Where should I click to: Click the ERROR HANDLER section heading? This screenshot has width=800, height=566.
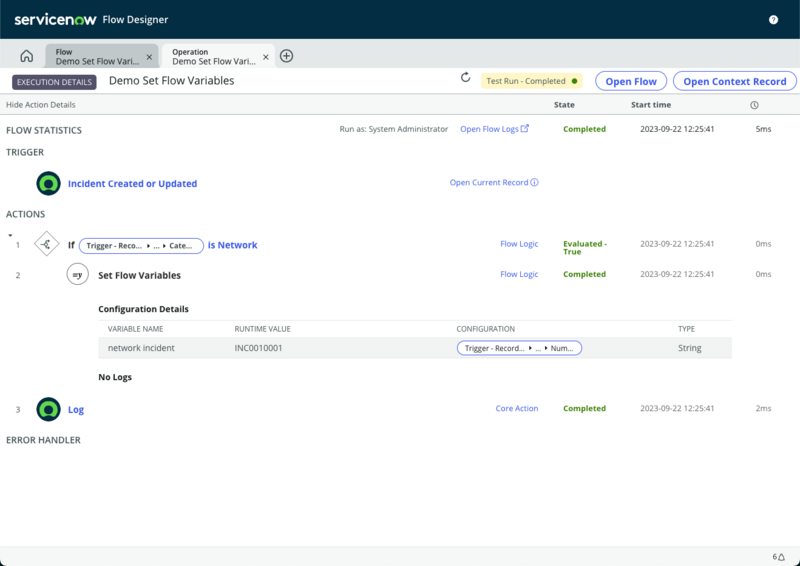click(x=43, y=440)
